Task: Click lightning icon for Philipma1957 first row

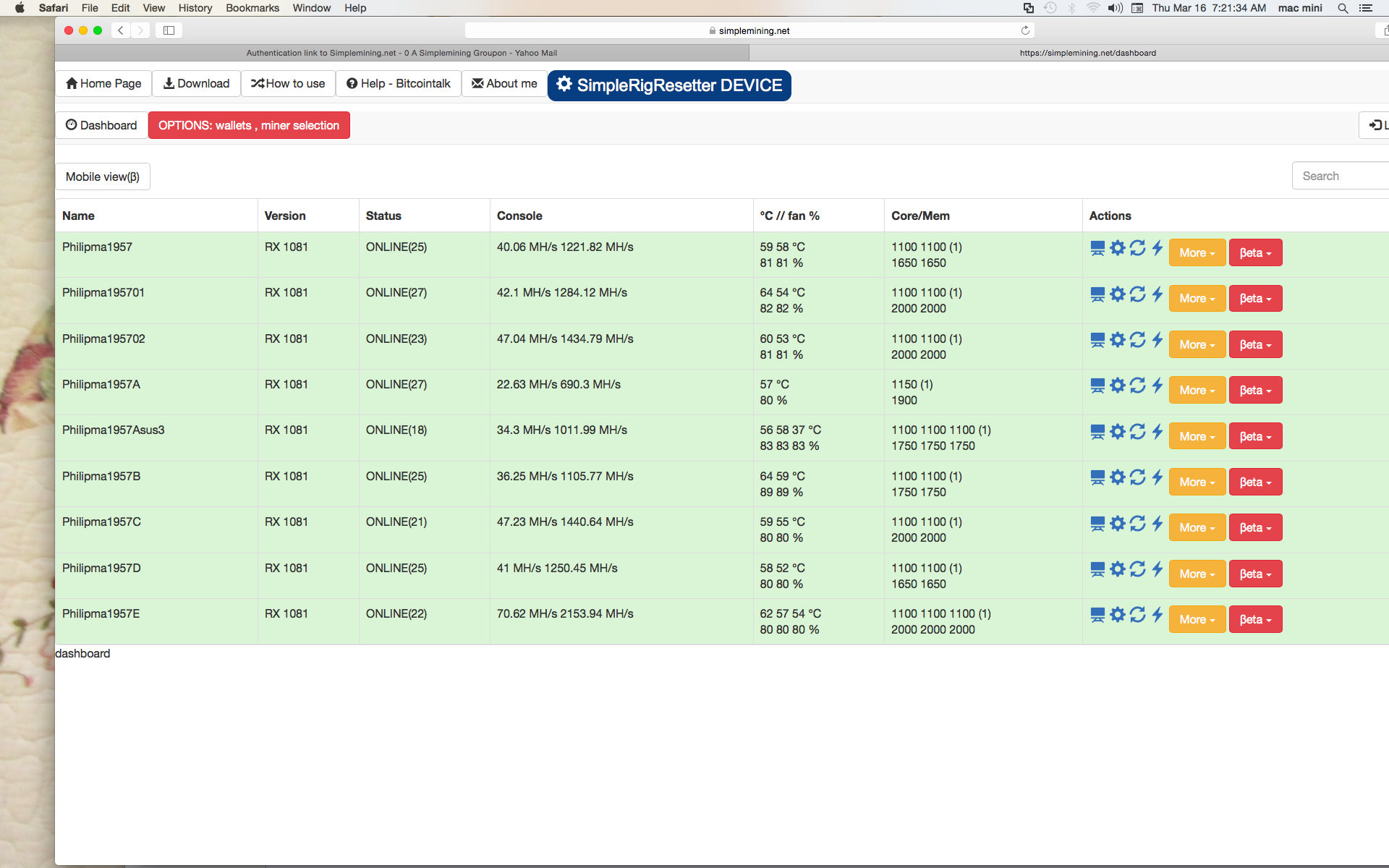Action: pos(1157,248)
